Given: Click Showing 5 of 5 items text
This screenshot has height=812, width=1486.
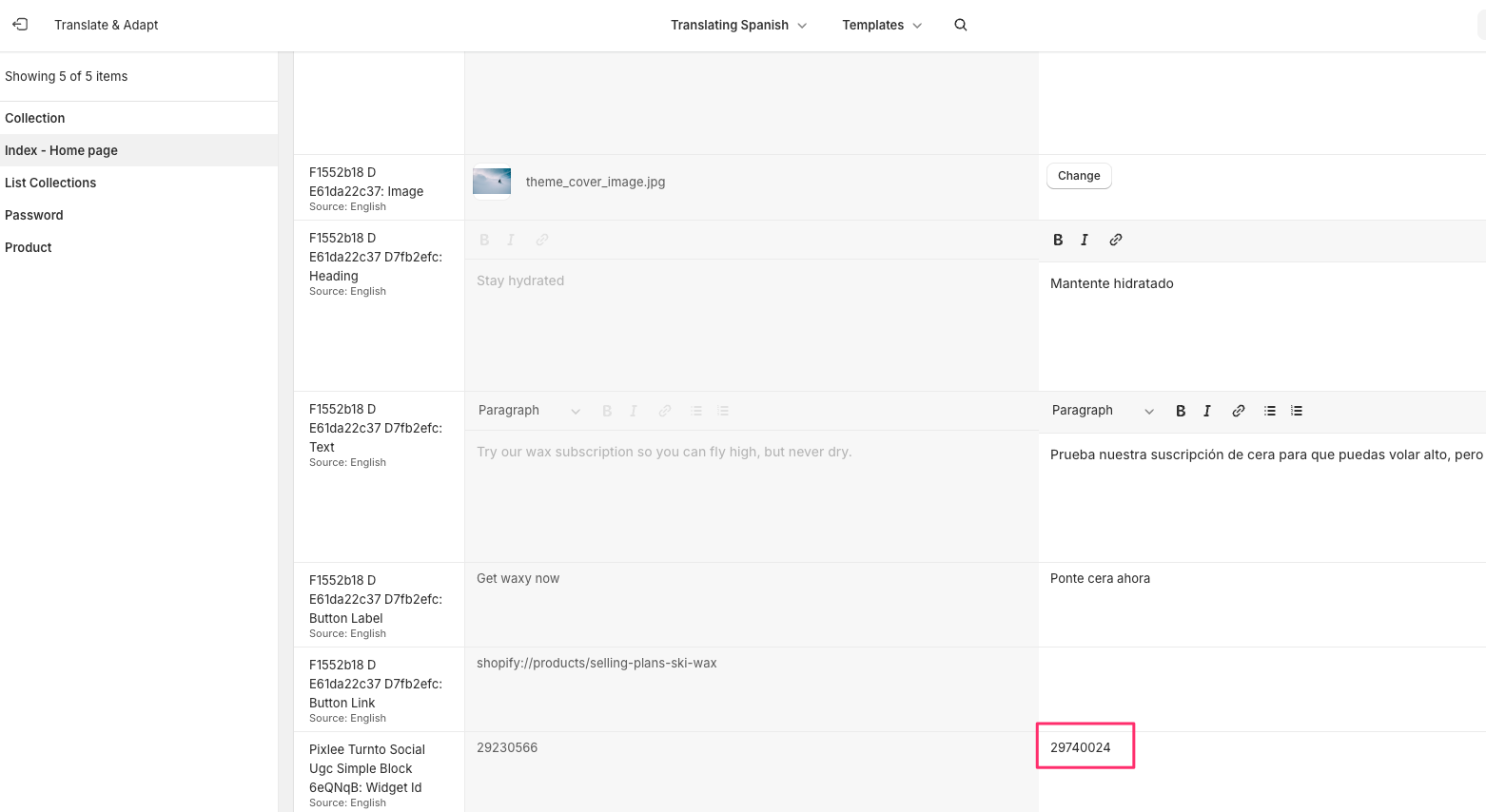Looking at the screenshot, I should 67,76.
